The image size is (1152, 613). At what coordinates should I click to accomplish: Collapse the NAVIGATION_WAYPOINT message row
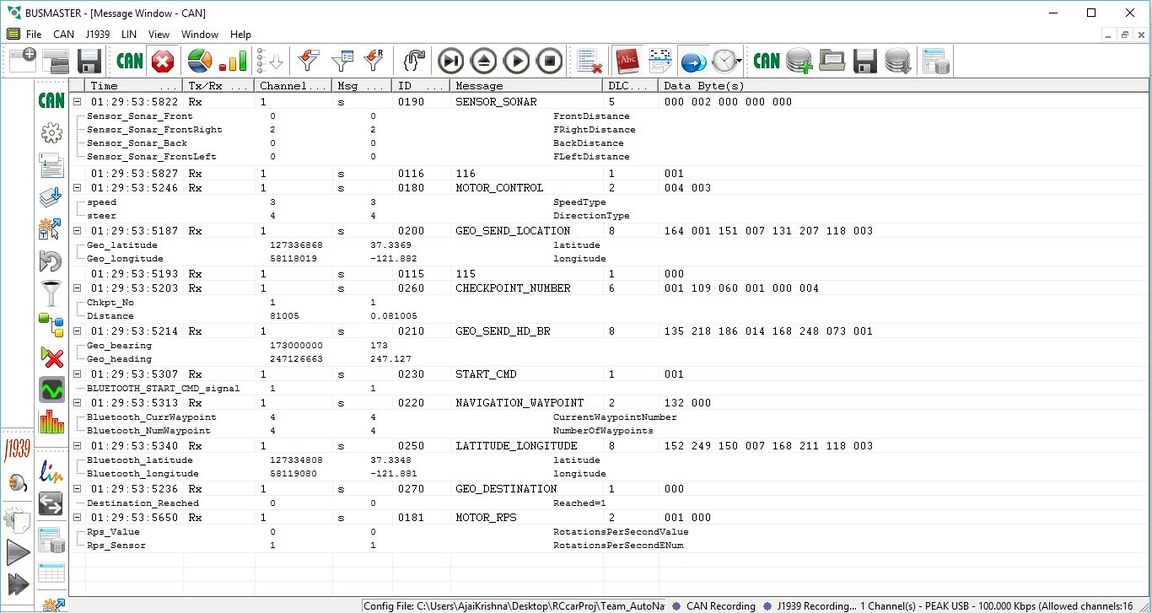(77, 403)
